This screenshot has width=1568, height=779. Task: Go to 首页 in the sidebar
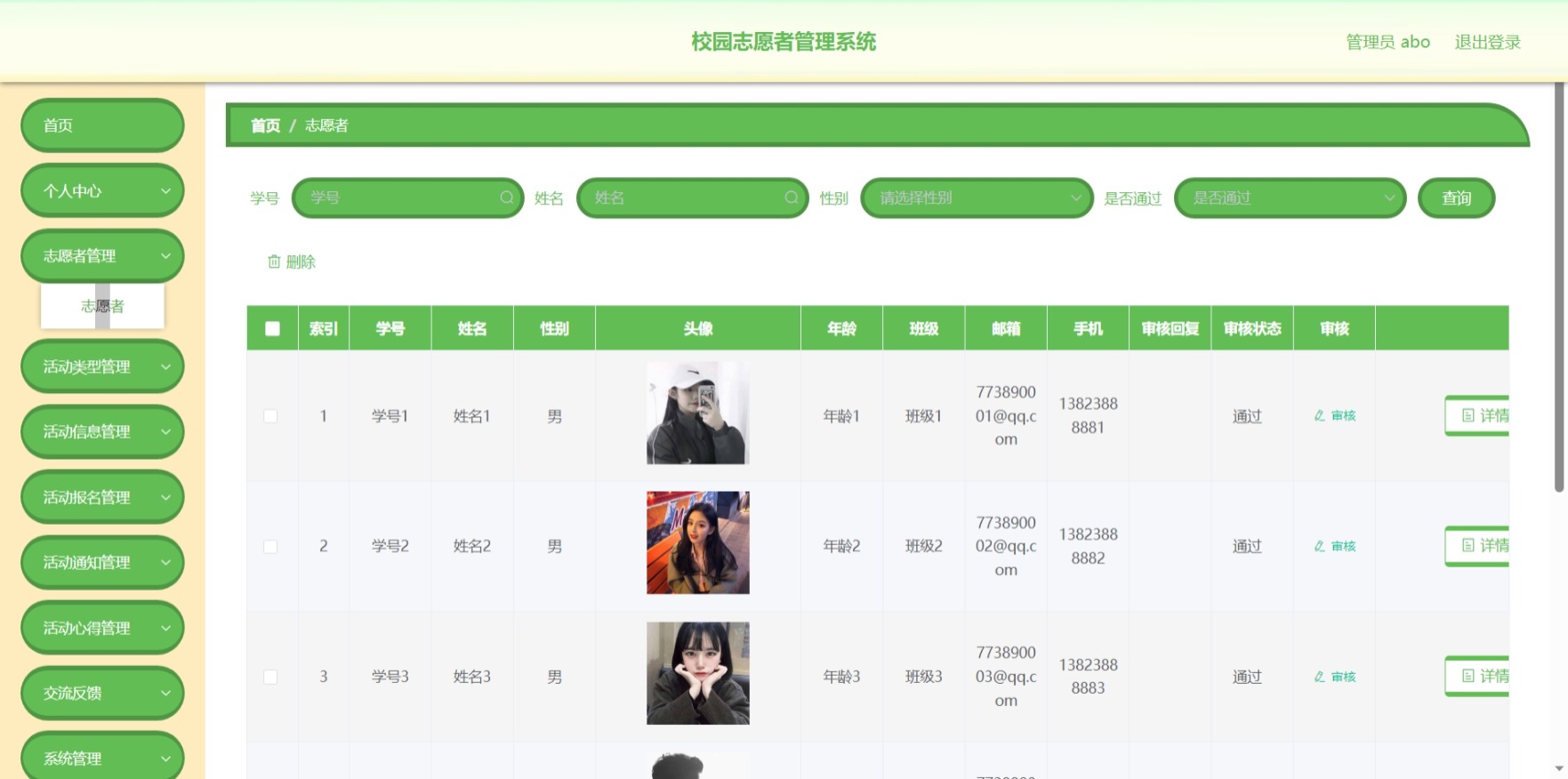[102, 125]
